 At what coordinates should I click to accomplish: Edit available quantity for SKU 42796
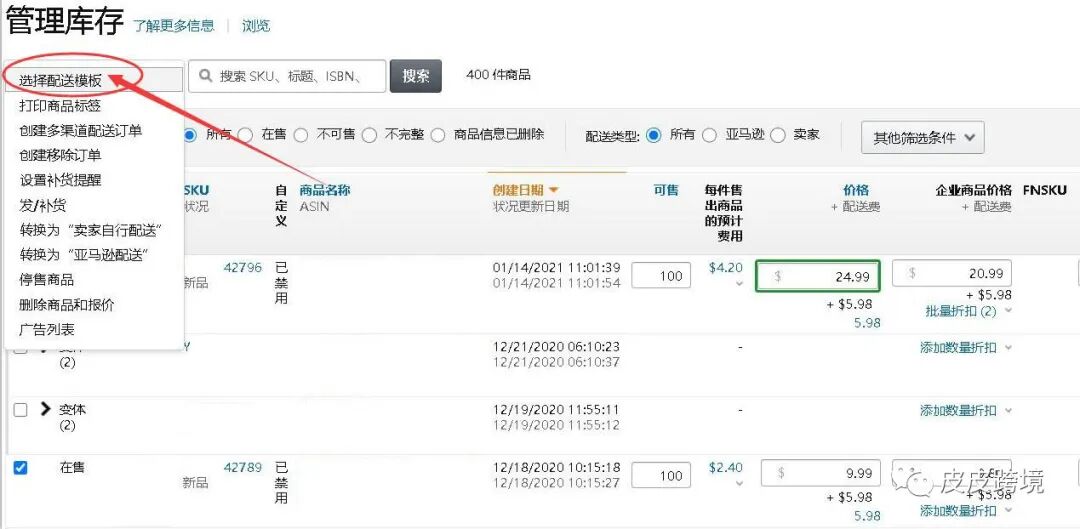tap(661, 276)
